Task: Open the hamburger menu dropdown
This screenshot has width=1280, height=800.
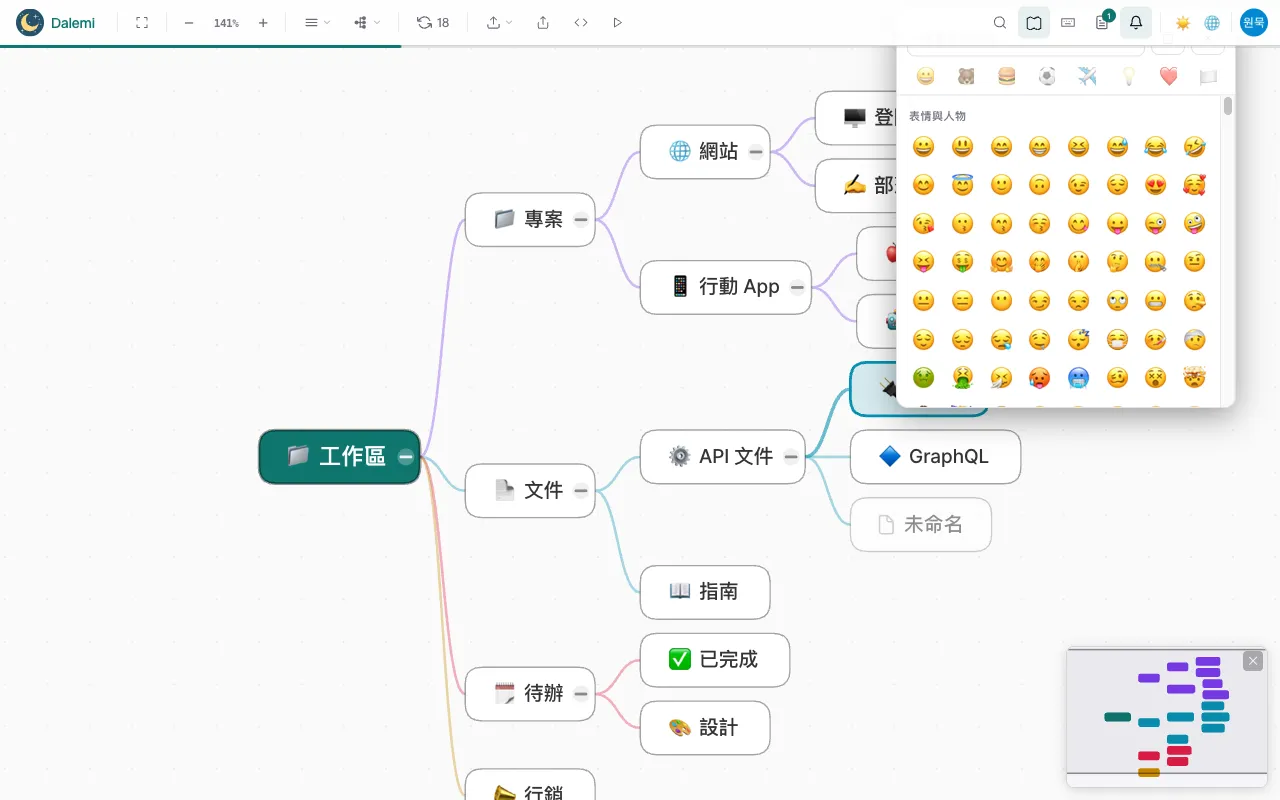Action: pyautogui.click(x=317, y=22)
